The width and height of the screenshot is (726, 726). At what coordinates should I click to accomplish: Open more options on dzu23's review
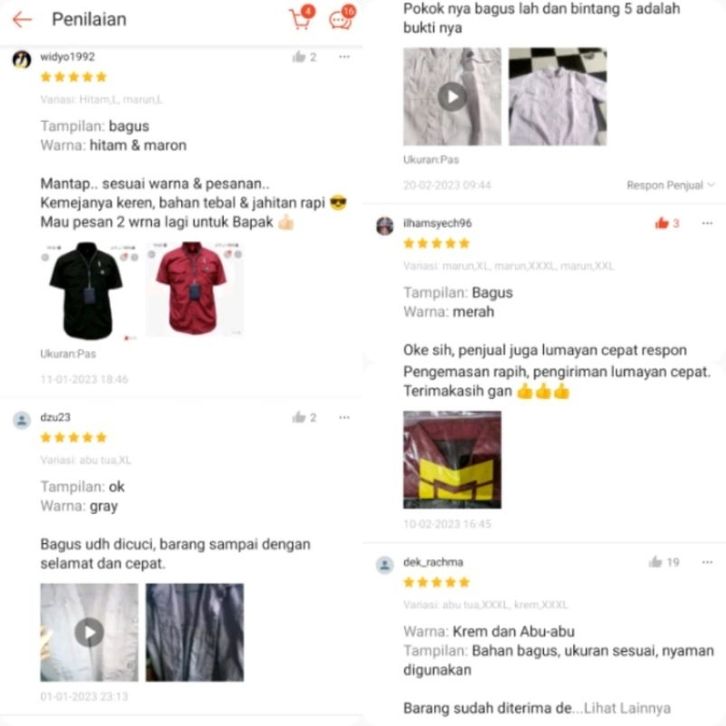click(344, 418)
